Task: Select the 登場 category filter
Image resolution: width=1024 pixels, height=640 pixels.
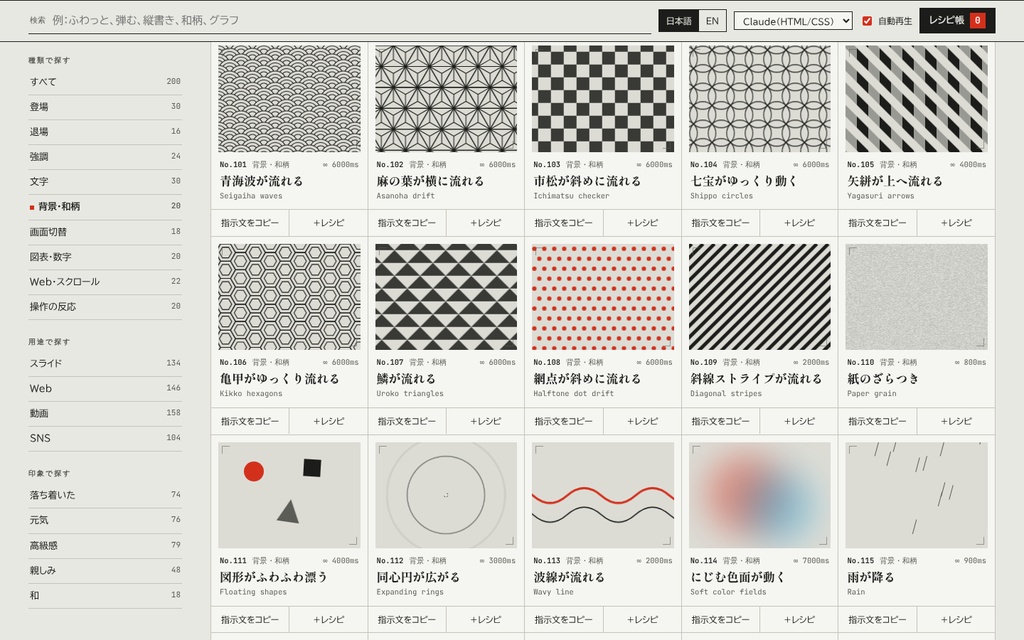Action: tap(105, 106)
